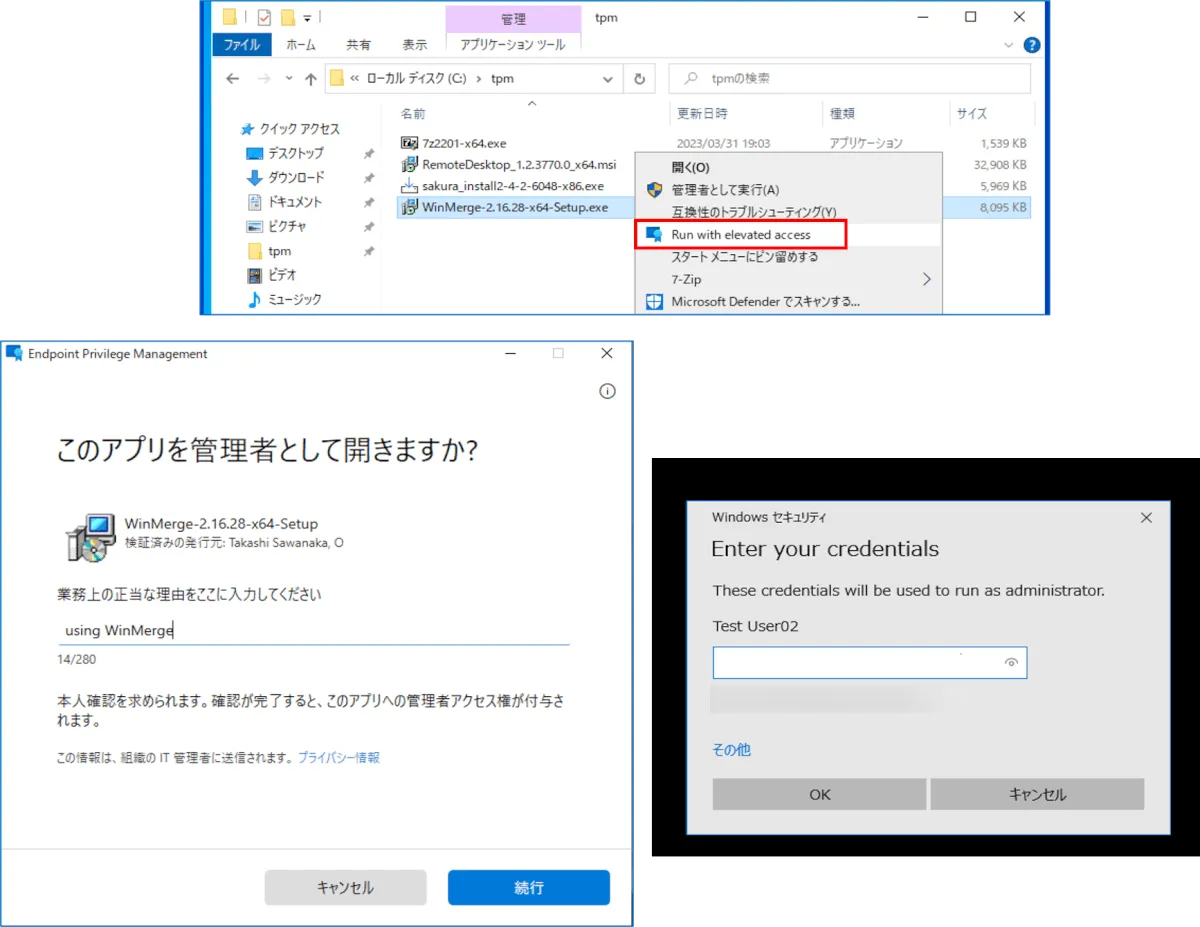
Task: Sort by 名前 column header
Action: coord(413,113)
